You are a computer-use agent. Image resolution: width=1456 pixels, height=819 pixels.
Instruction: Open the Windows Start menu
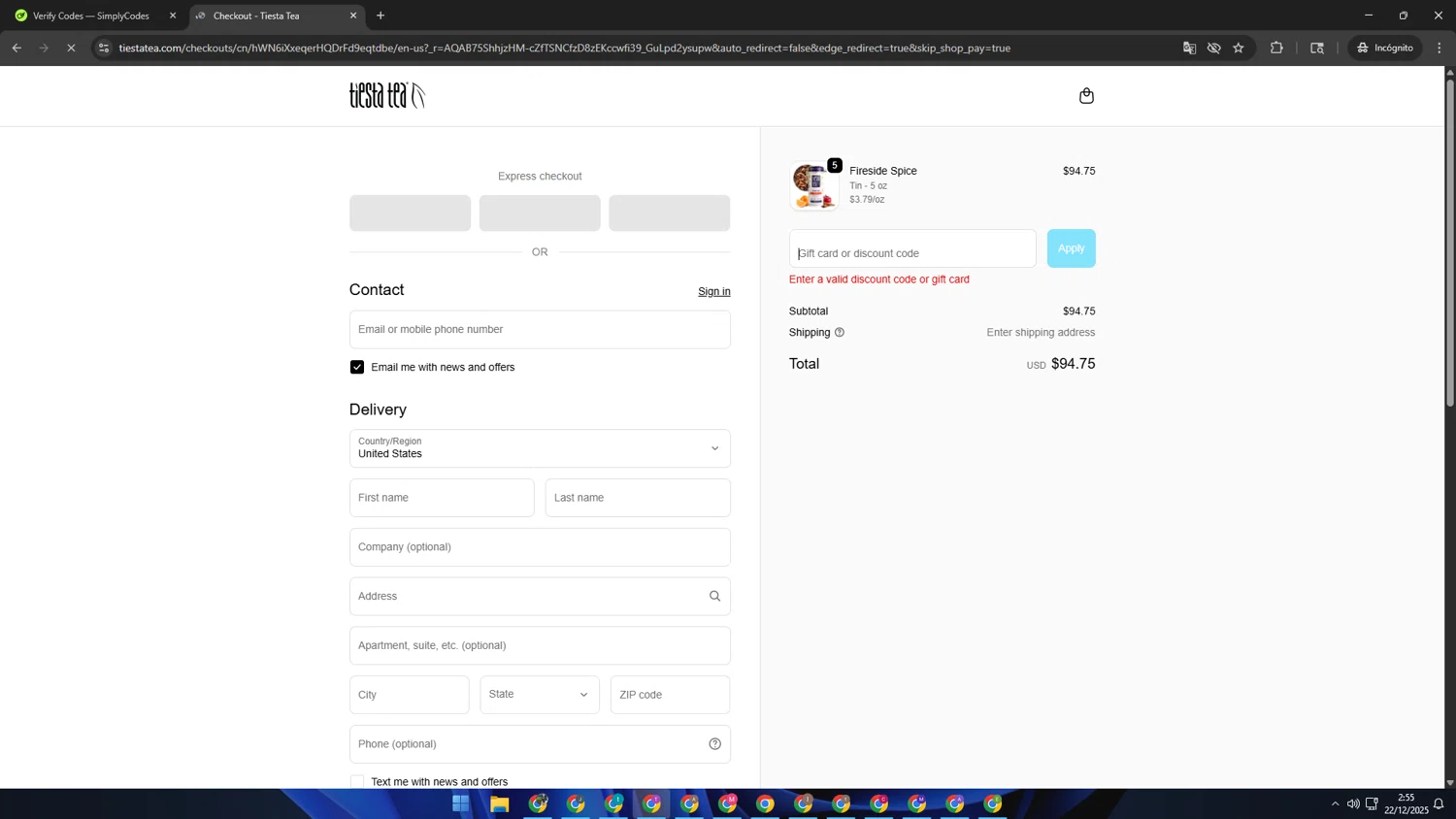click(461, 803)
